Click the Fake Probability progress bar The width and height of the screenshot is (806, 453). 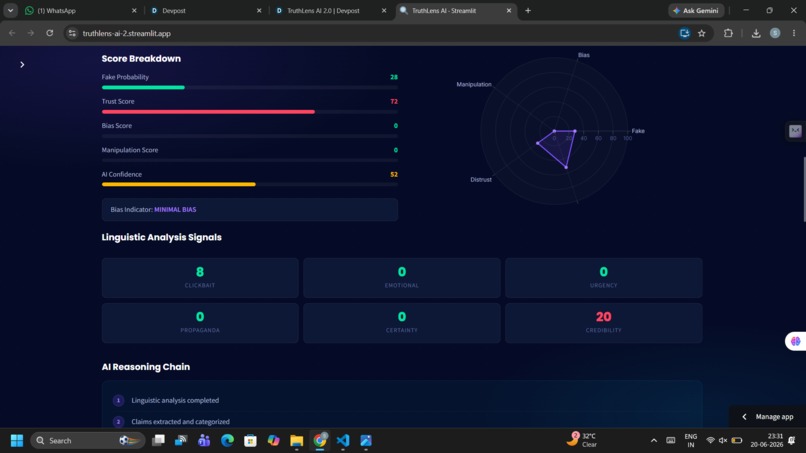click(250, 87)
